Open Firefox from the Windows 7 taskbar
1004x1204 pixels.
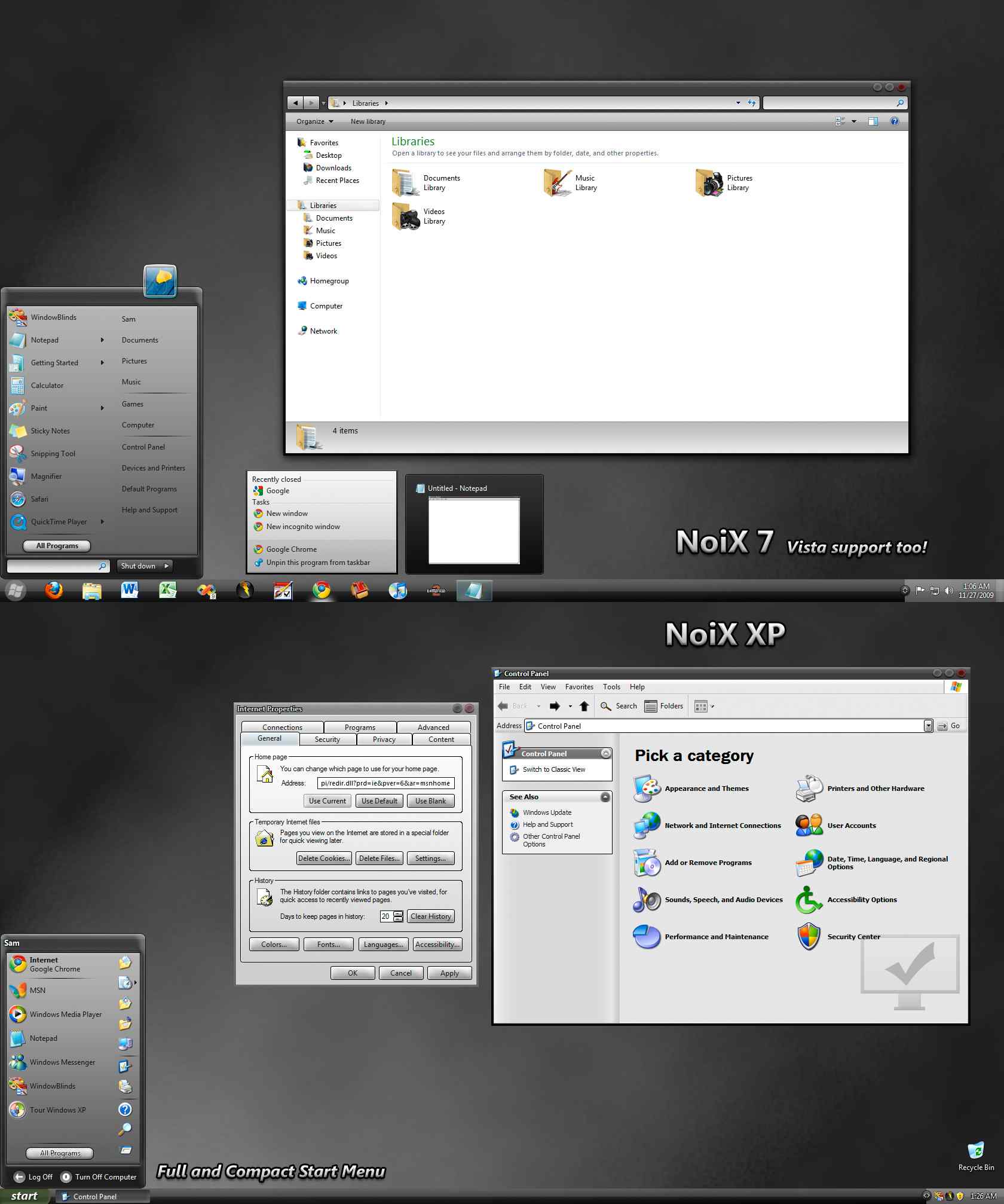[54, 591]
